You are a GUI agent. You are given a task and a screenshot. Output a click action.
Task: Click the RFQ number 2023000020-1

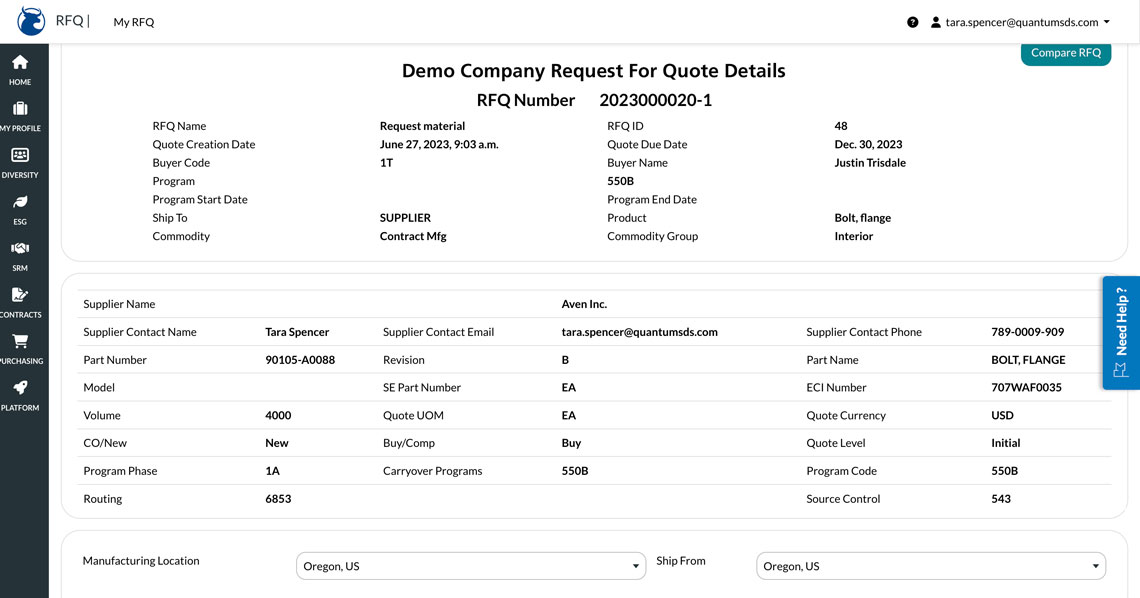(655, 100)
